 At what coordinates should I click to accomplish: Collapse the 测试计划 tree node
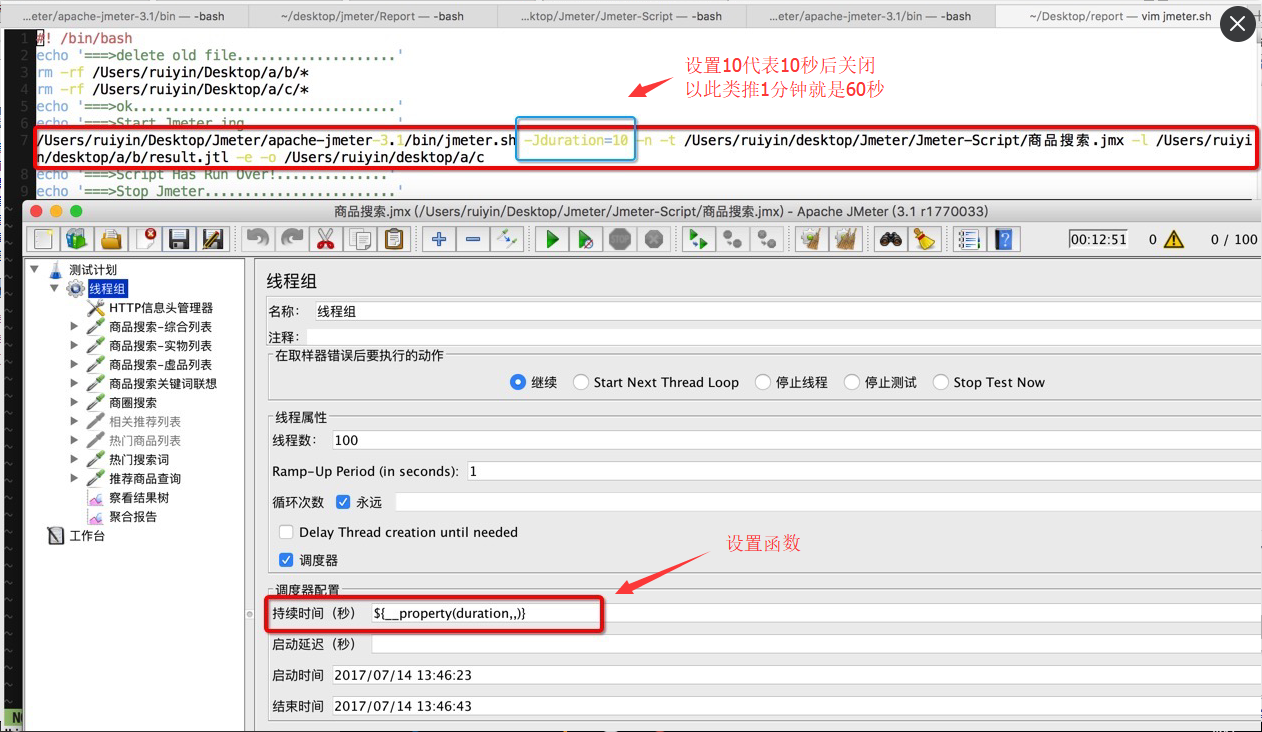[x=35, y=269]
